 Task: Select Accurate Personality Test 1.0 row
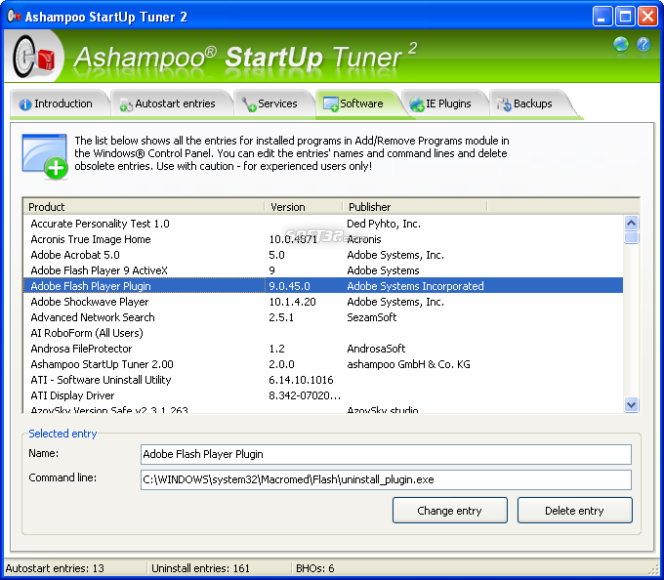coord(323,224)
